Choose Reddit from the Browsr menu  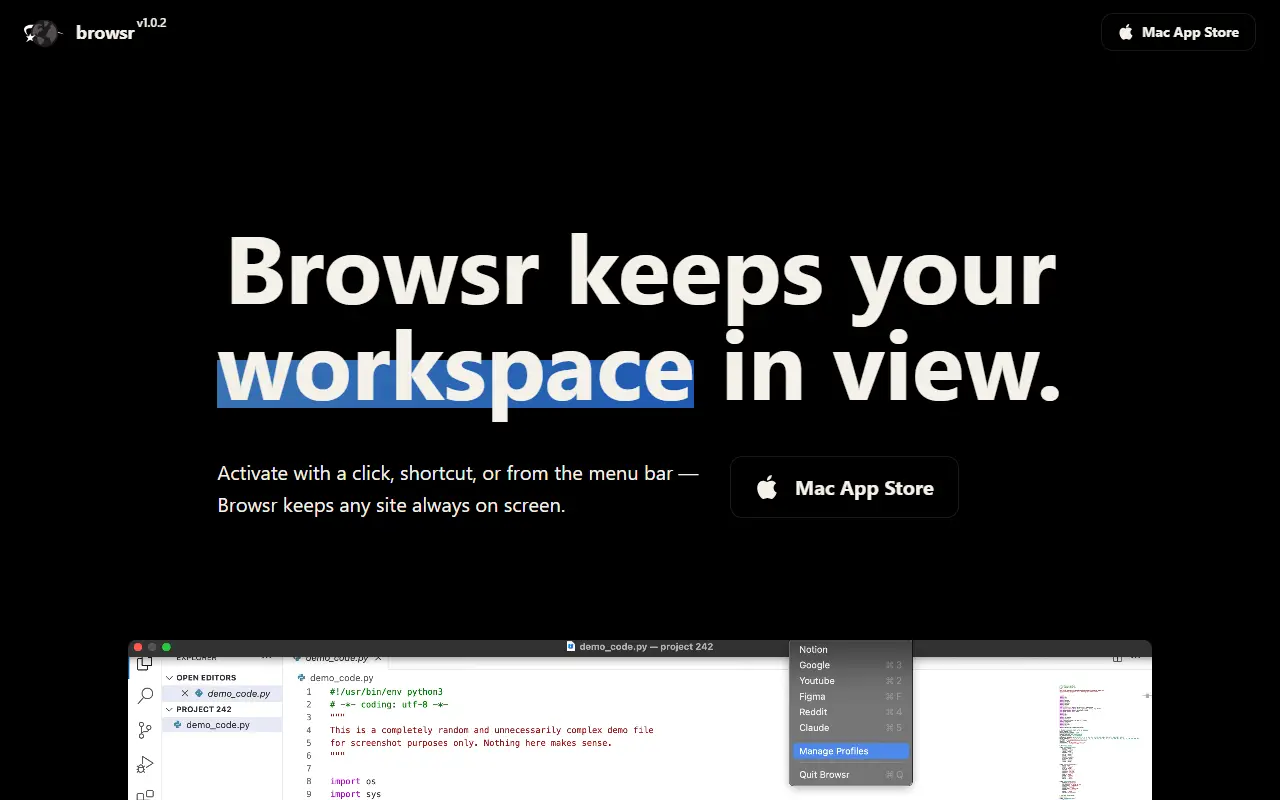850,712
